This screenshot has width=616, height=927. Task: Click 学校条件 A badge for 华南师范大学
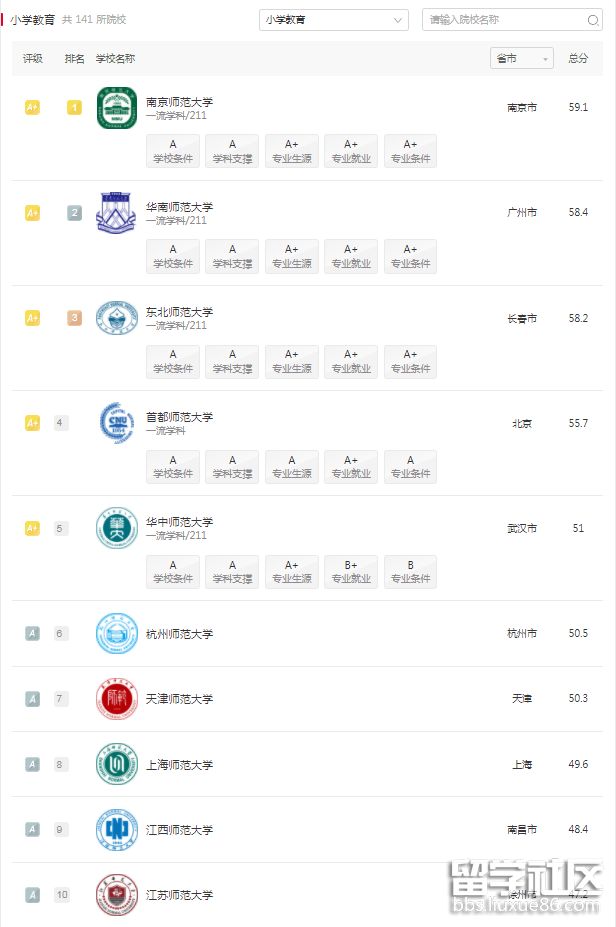click(x=173, y=256)
